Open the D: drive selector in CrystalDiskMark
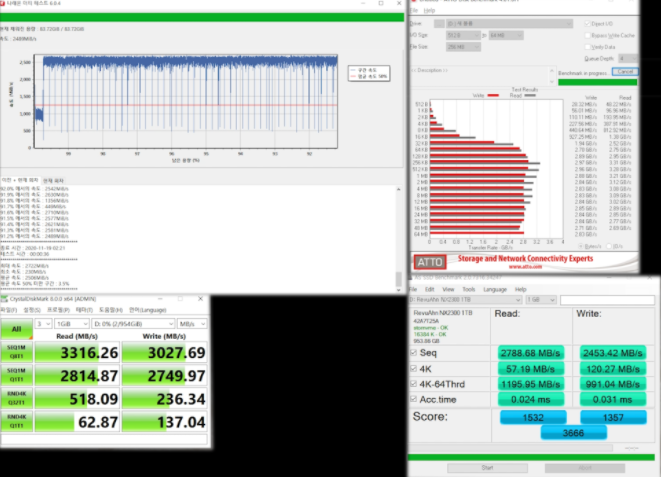 [133, 324]
